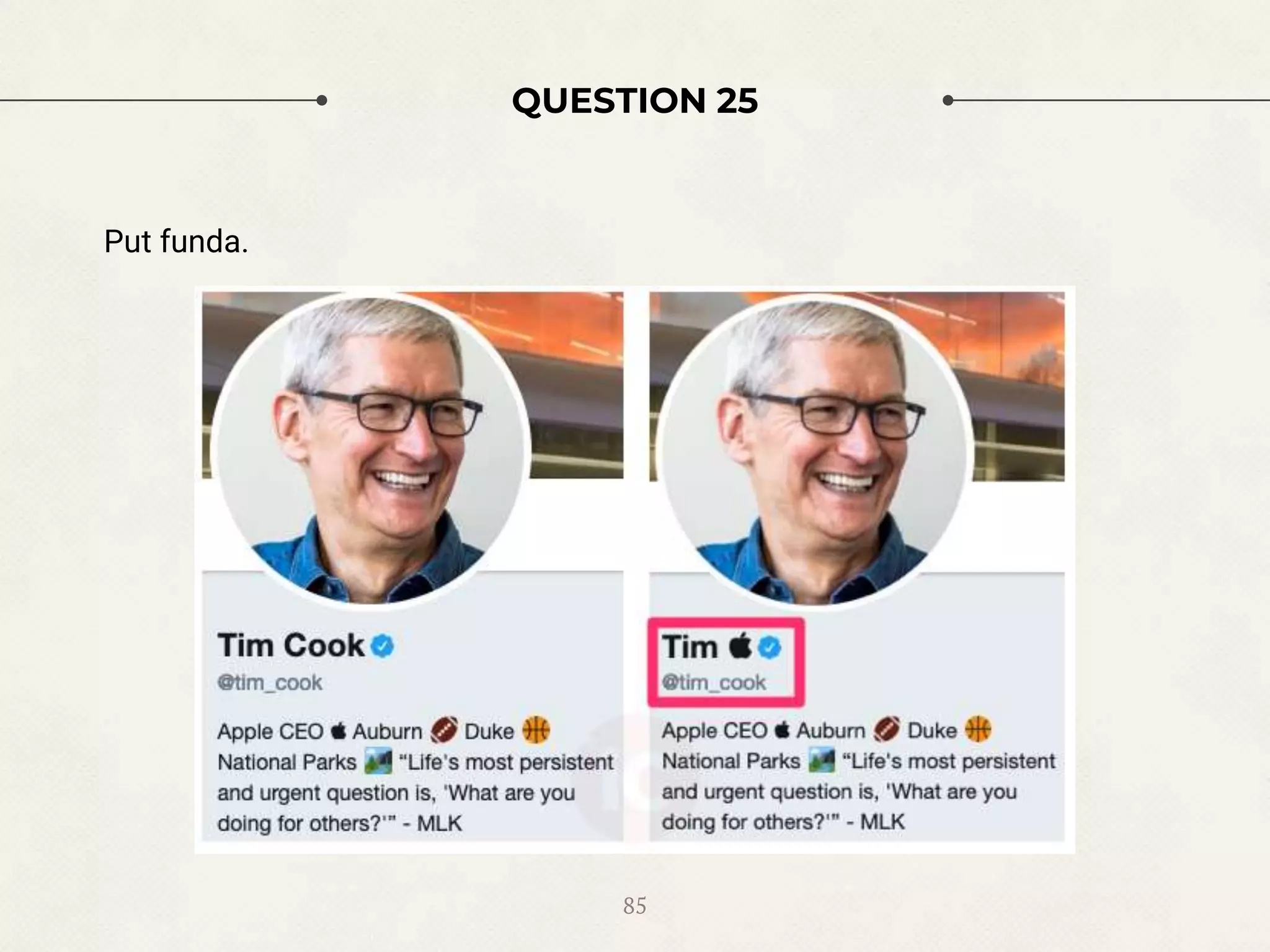
Task: Select the right circular profile photo
Action: point(814,451)
